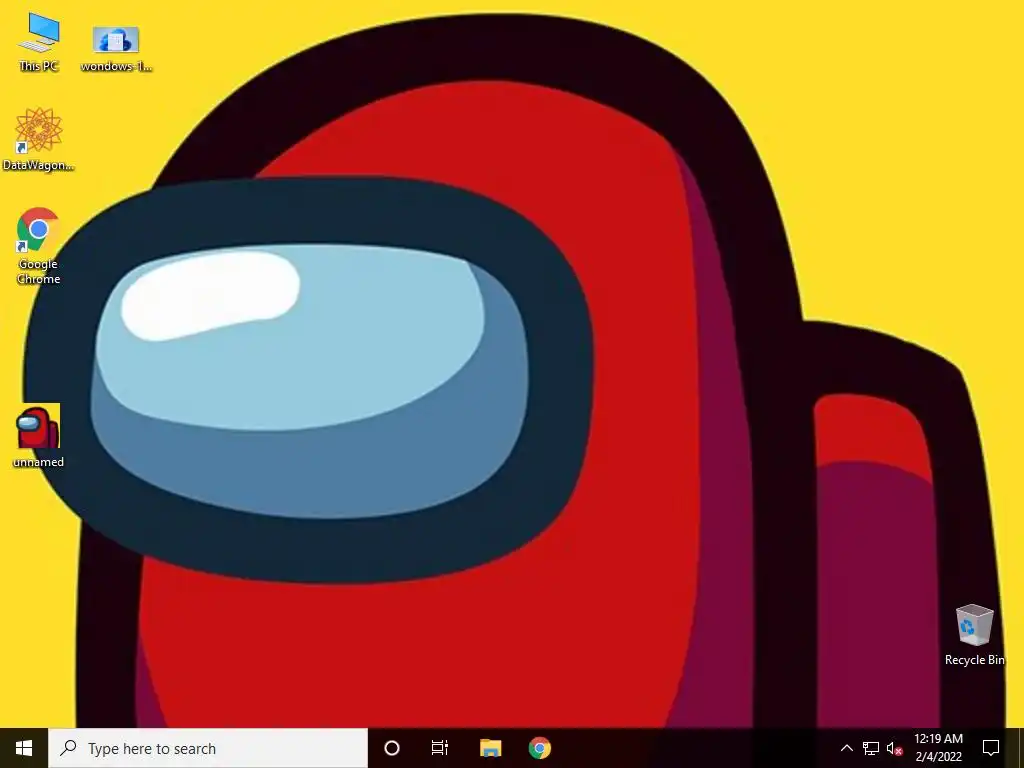Open the clock showing 12:19 AM
The width and height of the screenshot is (1024, 768).
pyautogui.click(x=938, y=748)
